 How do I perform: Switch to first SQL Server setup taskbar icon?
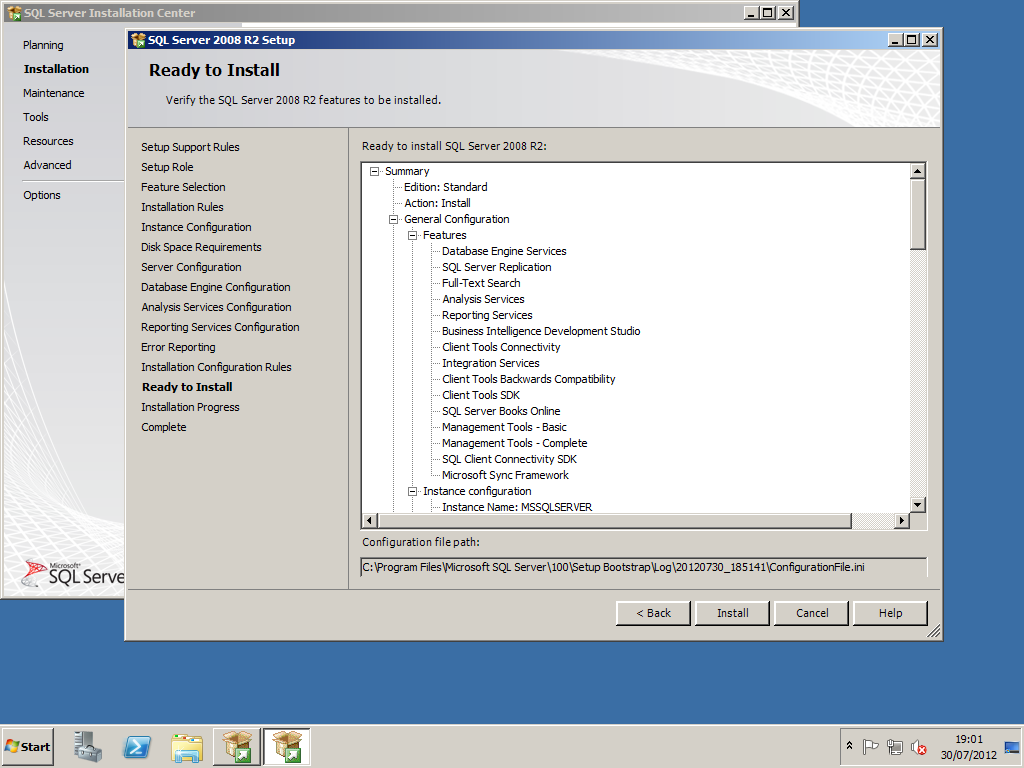[237, 746]
